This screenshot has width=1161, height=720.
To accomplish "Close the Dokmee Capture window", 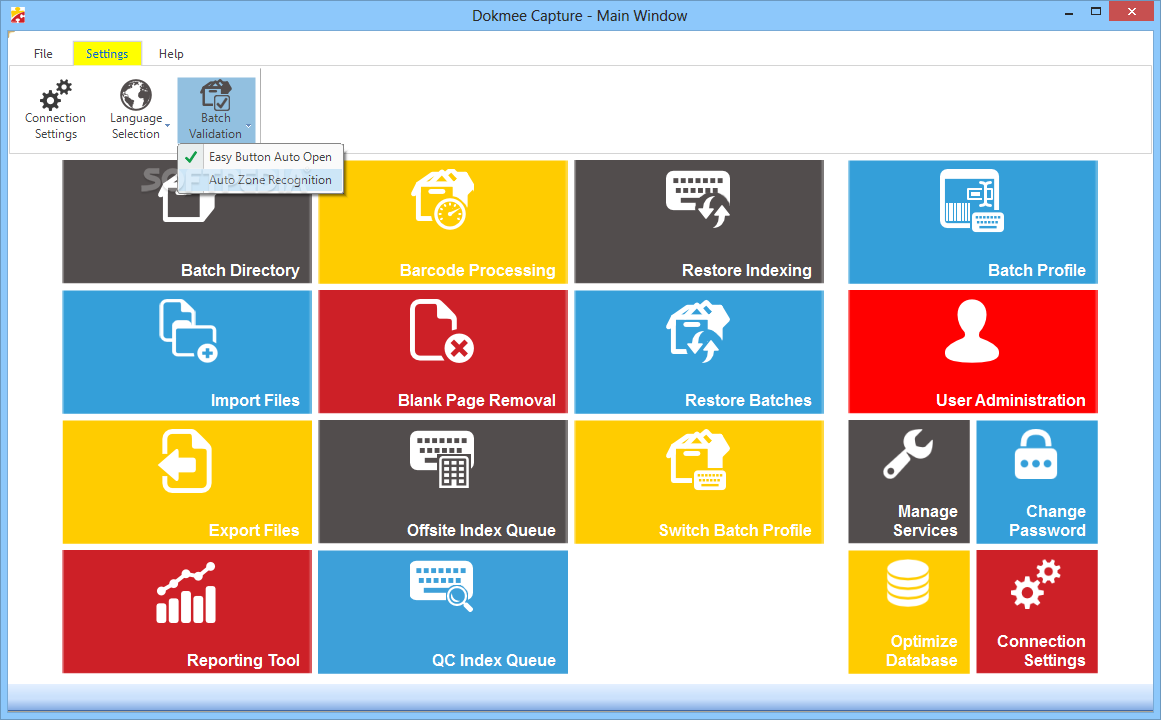I will pyautogui.click(x=1131, y=12).
